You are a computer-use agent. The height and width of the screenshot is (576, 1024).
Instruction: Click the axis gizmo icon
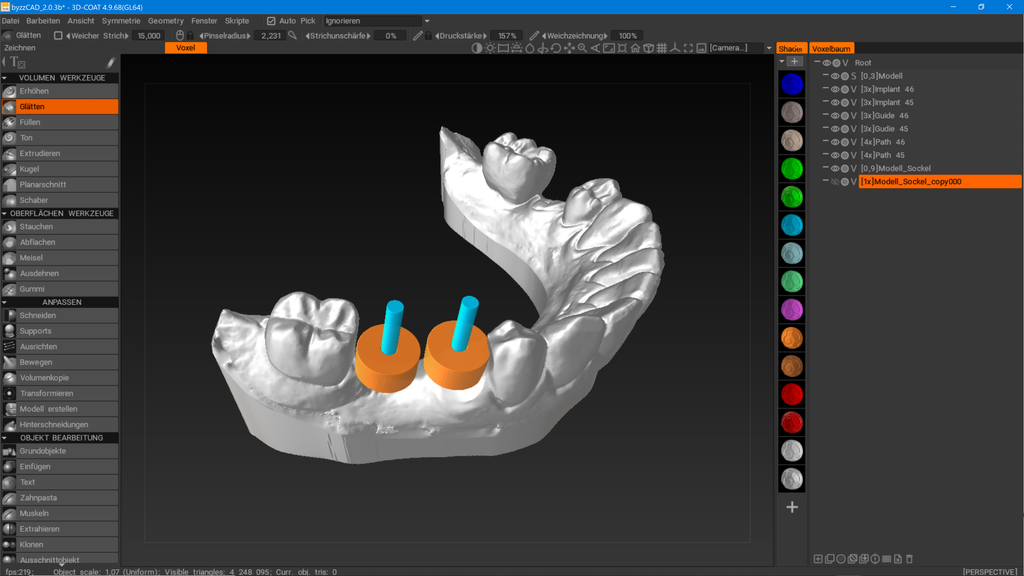[x=675, y=48]
